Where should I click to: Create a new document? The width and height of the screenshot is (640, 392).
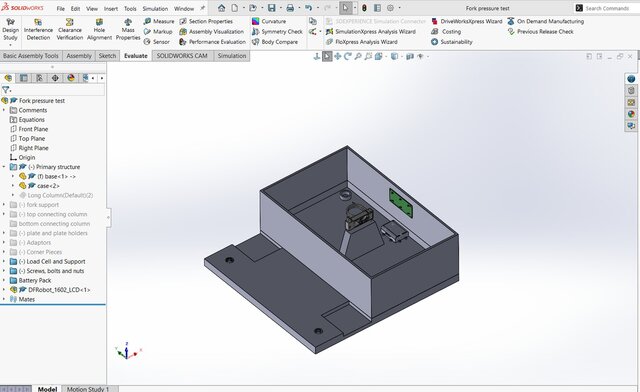(x=235, y=8)
